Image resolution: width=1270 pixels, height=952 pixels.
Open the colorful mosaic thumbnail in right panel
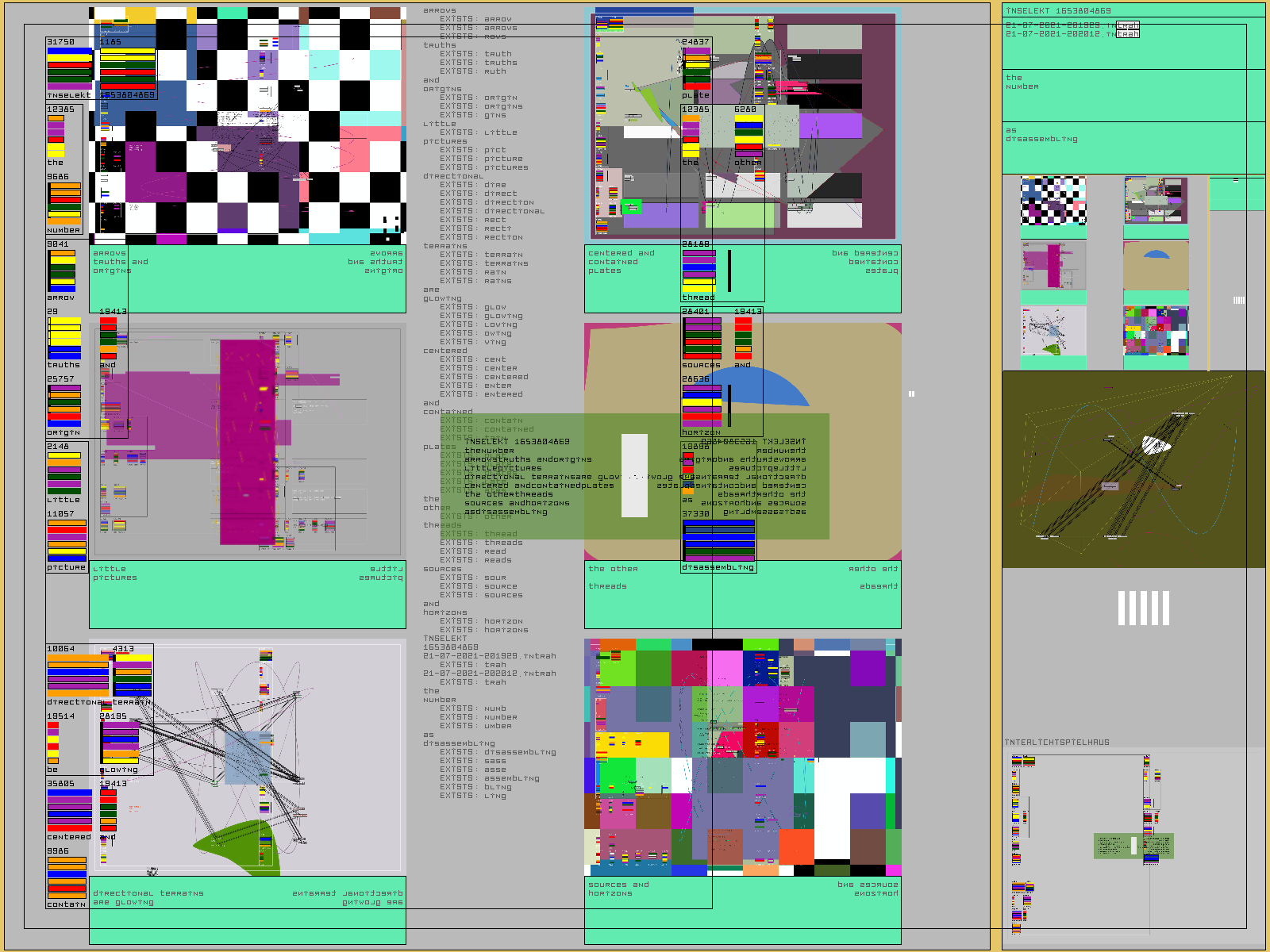coord(1156,330)
